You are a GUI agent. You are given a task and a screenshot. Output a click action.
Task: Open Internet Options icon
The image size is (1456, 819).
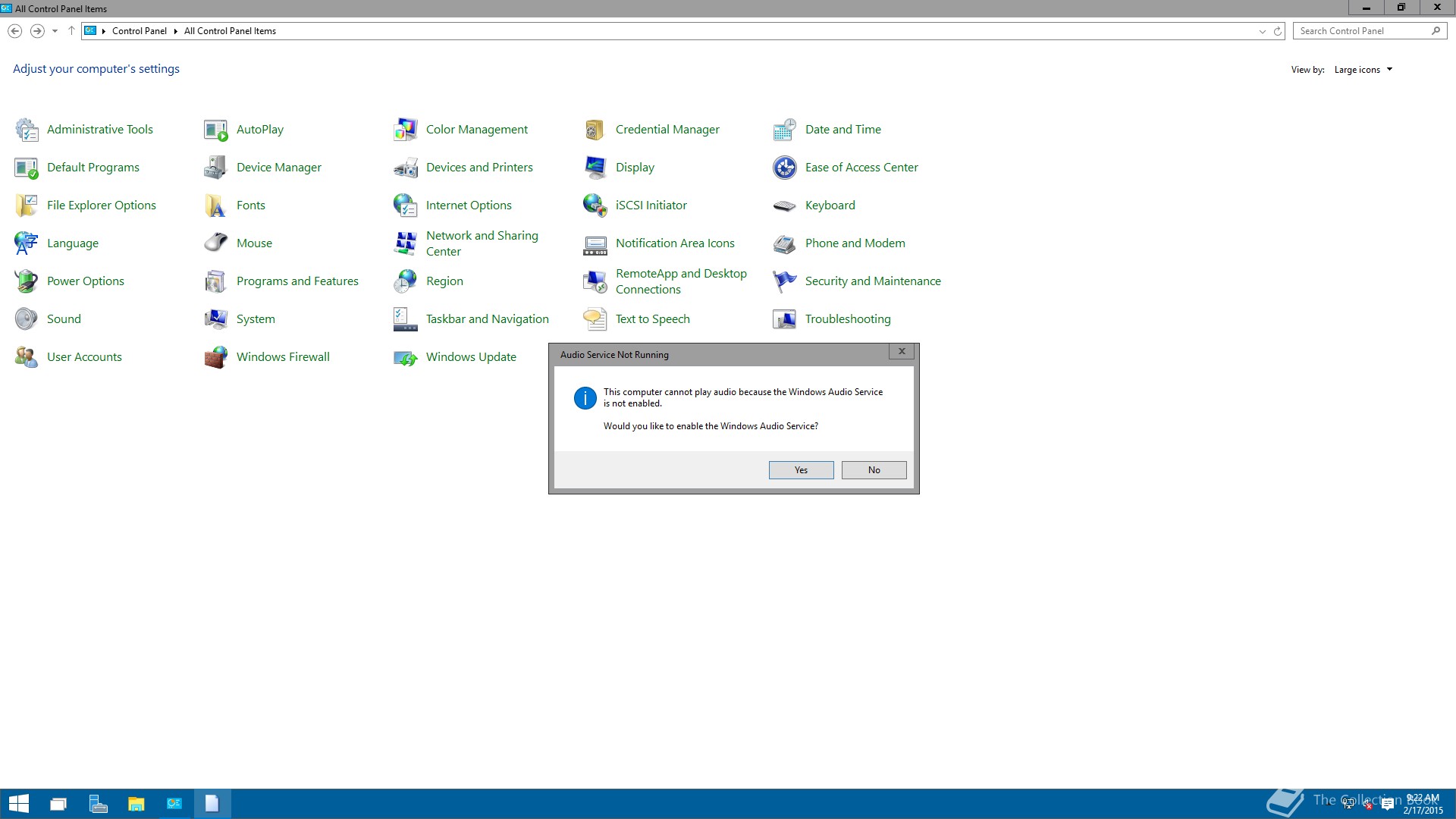coord(406,206)
